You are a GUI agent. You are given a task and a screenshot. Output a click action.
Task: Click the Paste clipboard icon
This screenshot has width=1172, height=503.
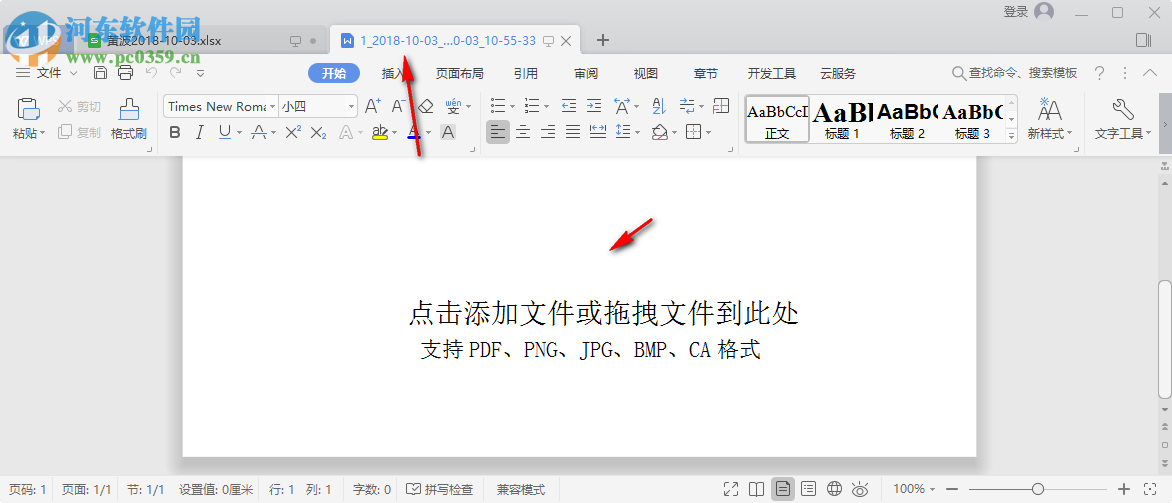[28, 109]
